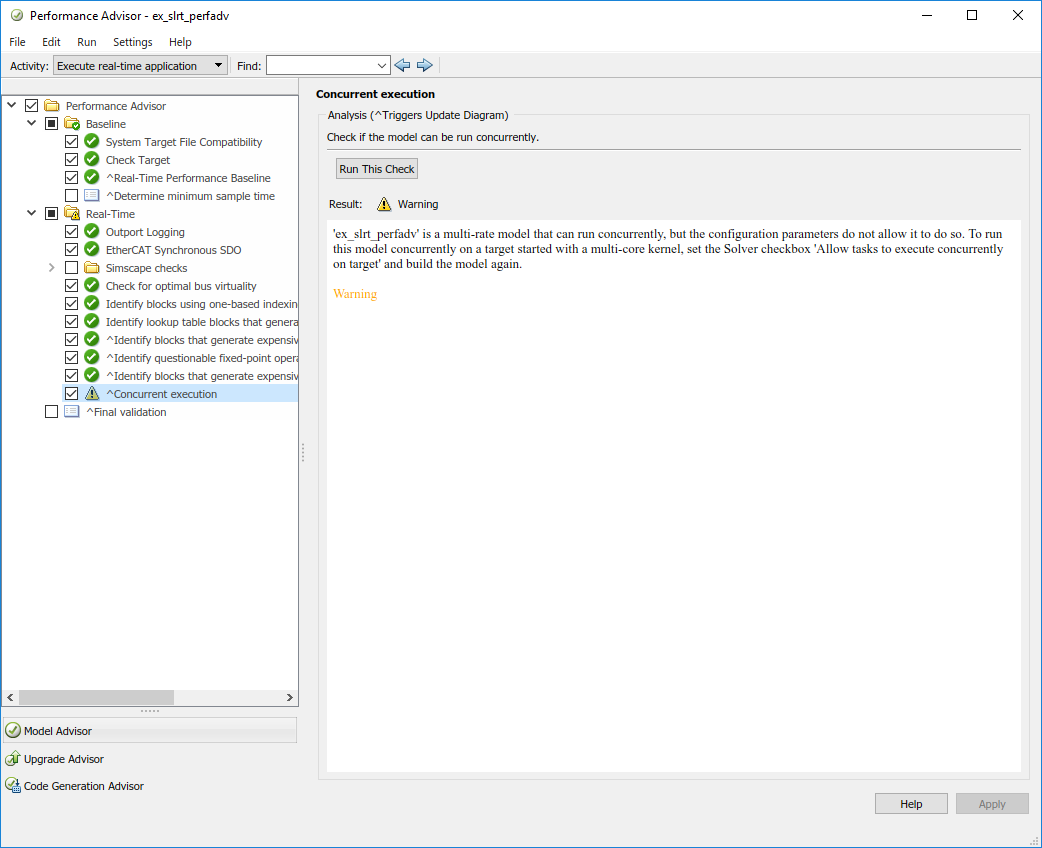
Task: Click pass icon for one-based indexing check
Action: (92, 303)
